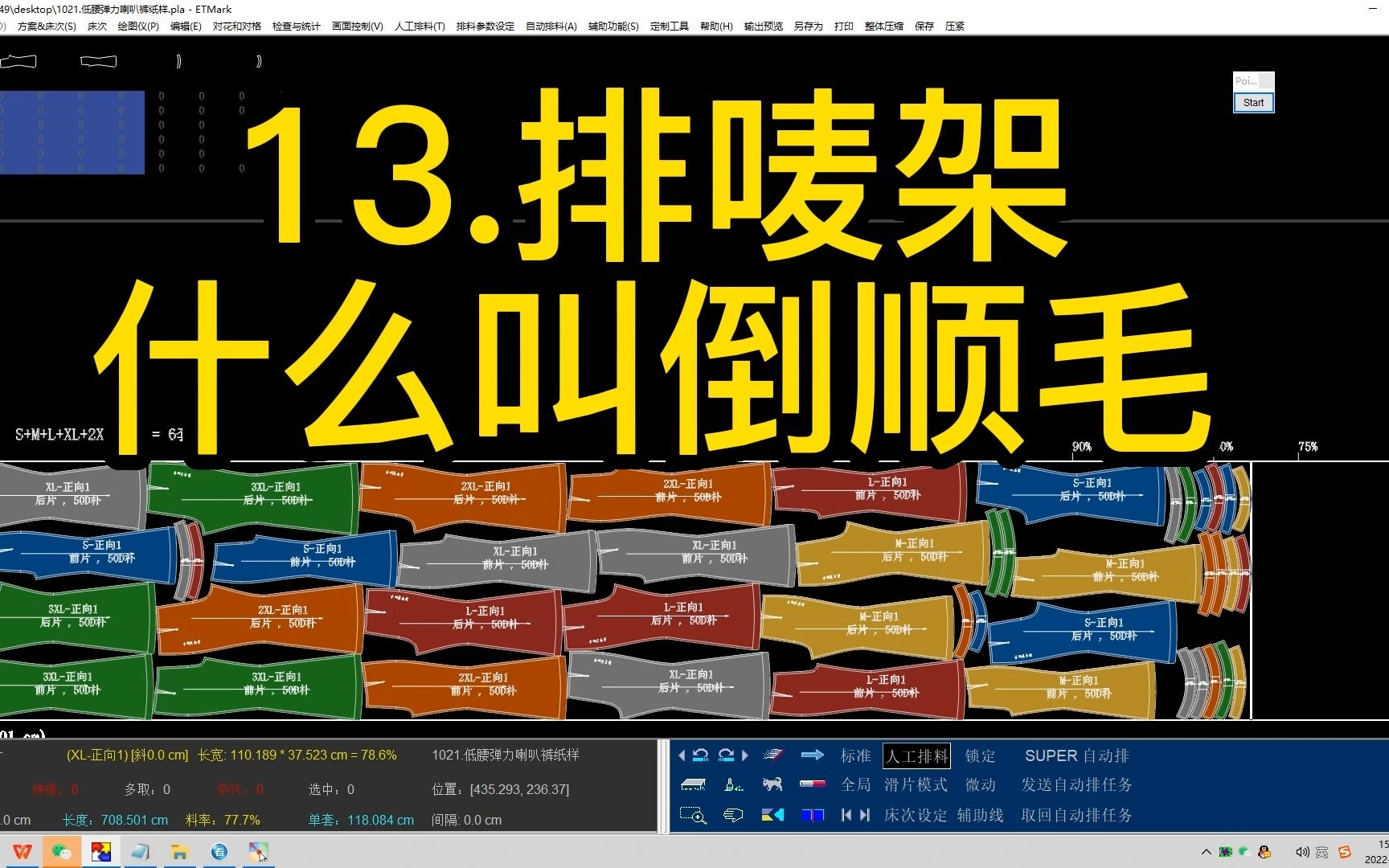Click the 单套: 118.084 cm status value
Screen dimensions: 1389x868
click(361, 820)
